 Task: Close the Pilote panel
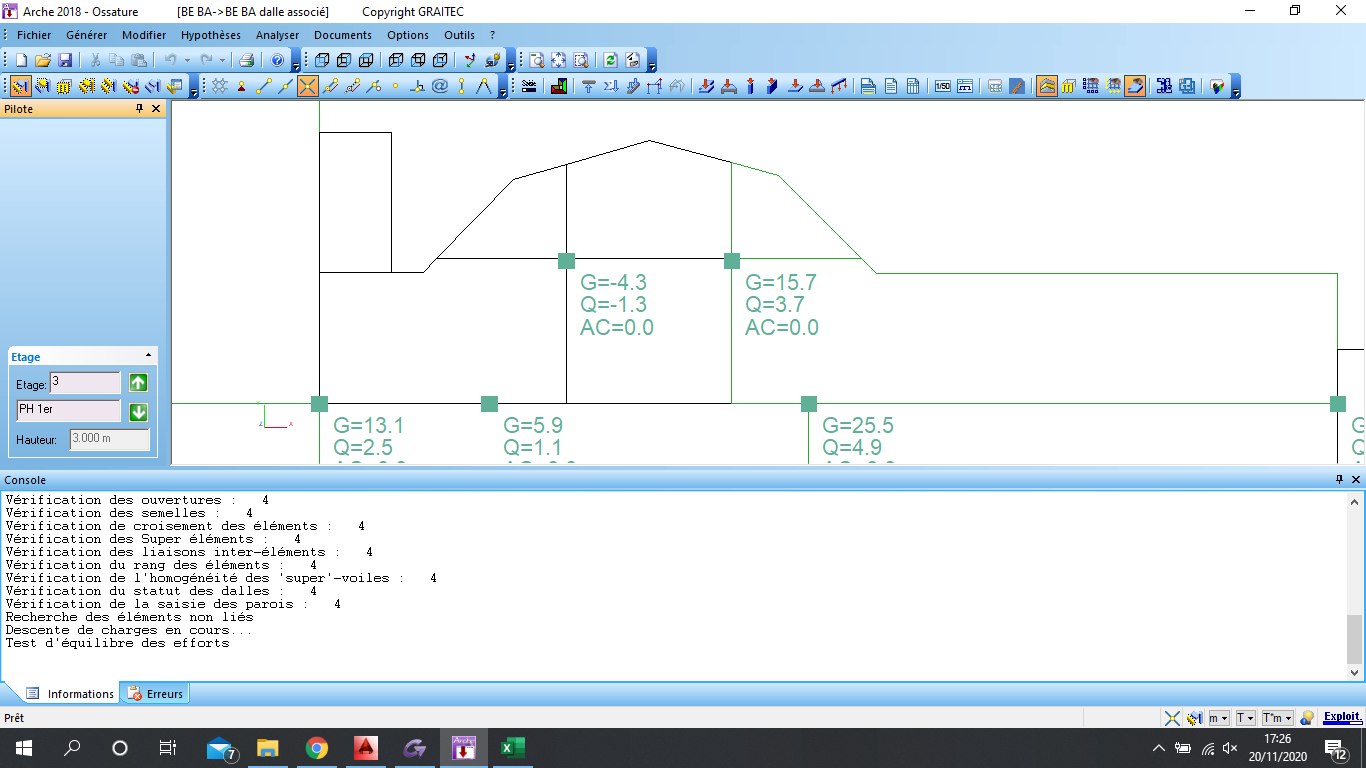click(x=156, y=108)
